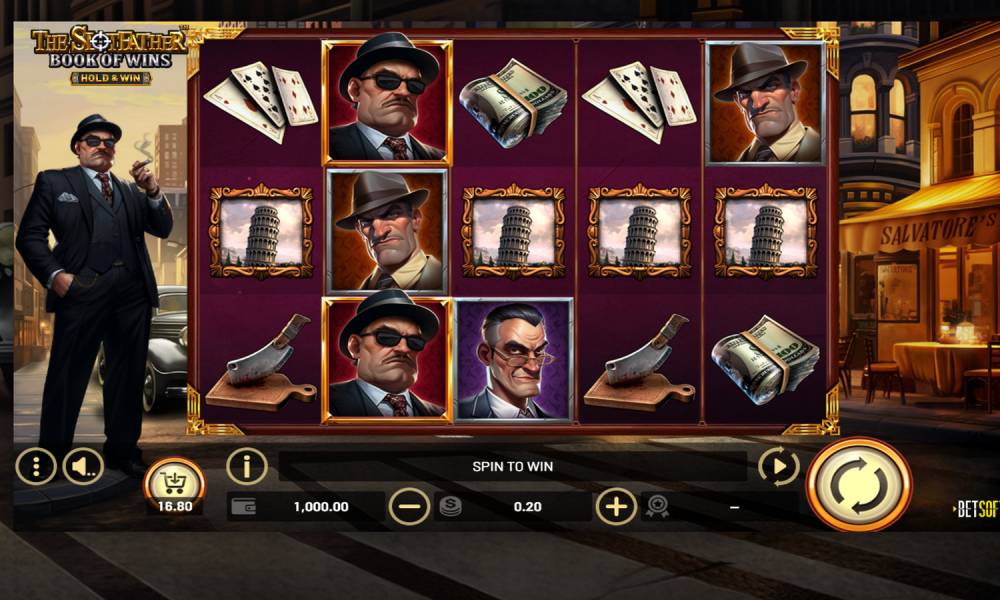Decrease the bet with minus button
The image size is (1000, 600).
click(409, 507)
